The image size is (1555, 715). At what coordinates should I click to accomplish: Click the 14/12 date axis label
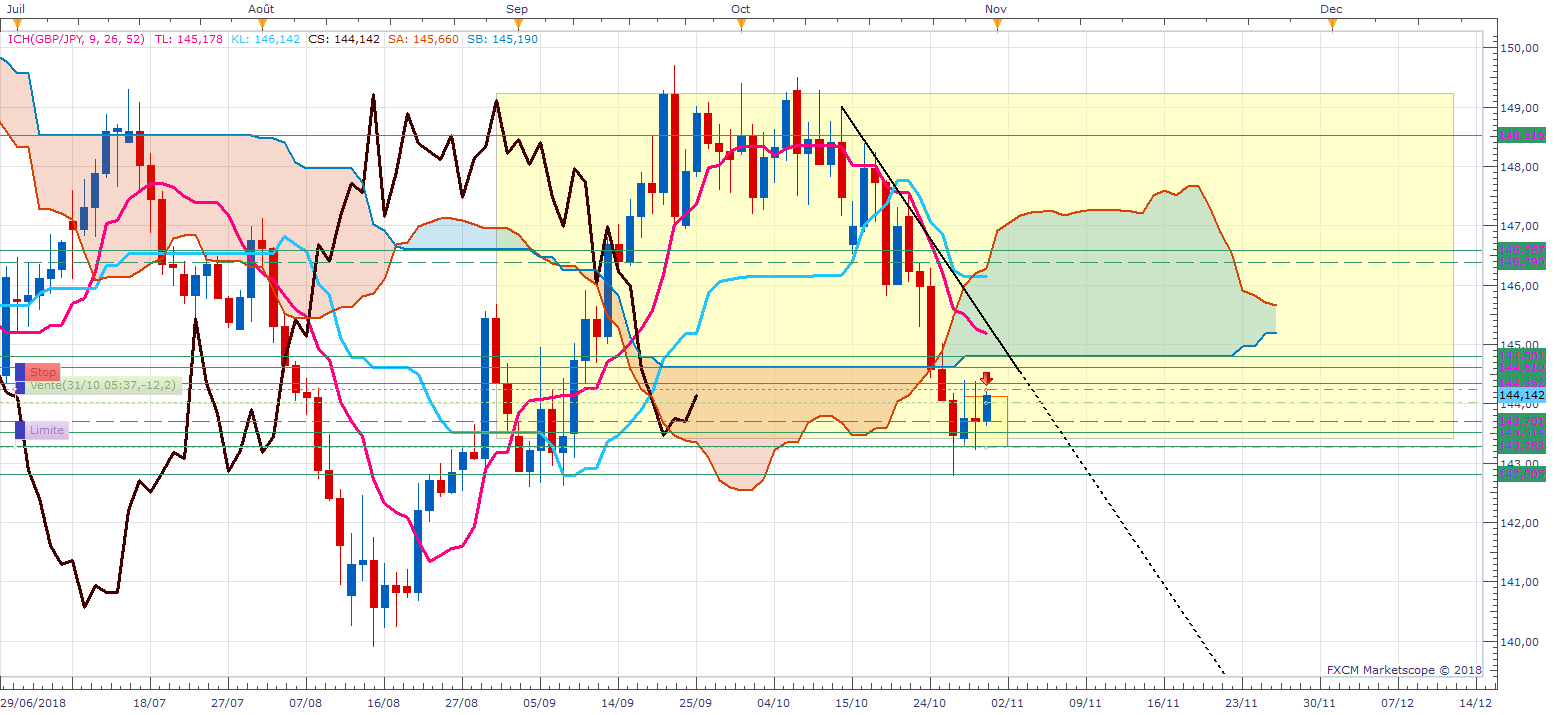[x=1477, y=704]
